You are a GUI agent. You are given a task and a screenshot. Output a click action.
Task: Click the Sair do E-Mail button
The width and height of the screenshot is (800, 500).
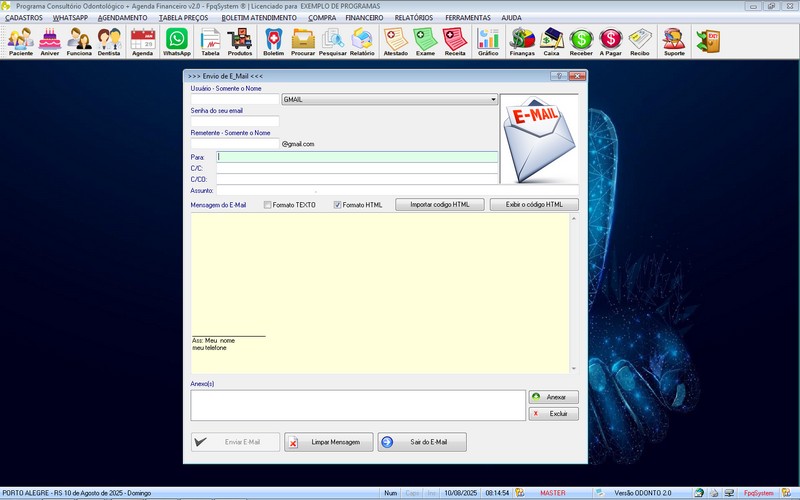(x=422, y=442)
